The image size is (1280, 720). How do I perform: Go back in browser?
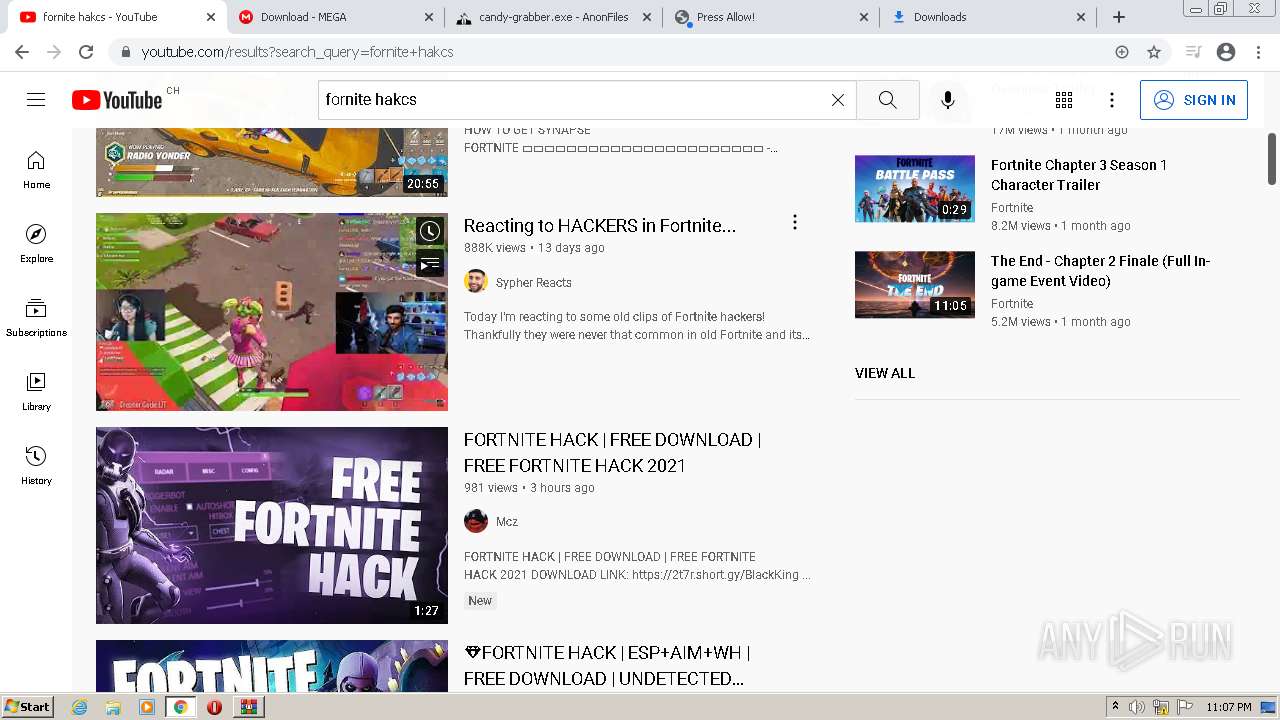coord(22,52)
